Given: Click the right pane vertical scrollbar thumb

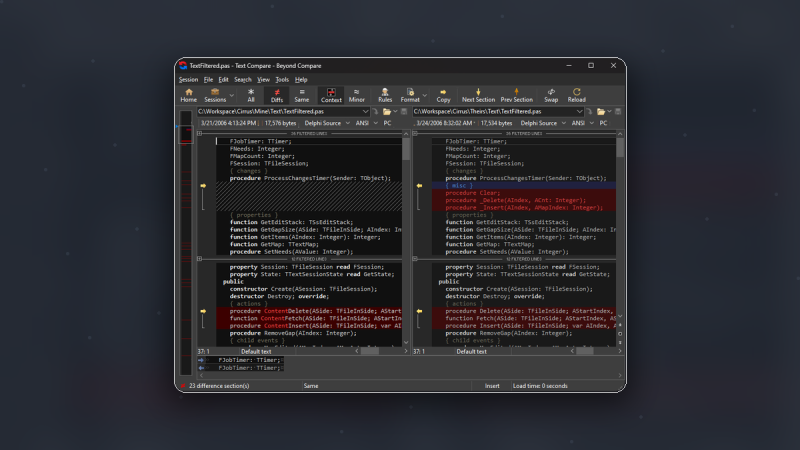Looking at the screenshot, I should [x=620, y=147].
